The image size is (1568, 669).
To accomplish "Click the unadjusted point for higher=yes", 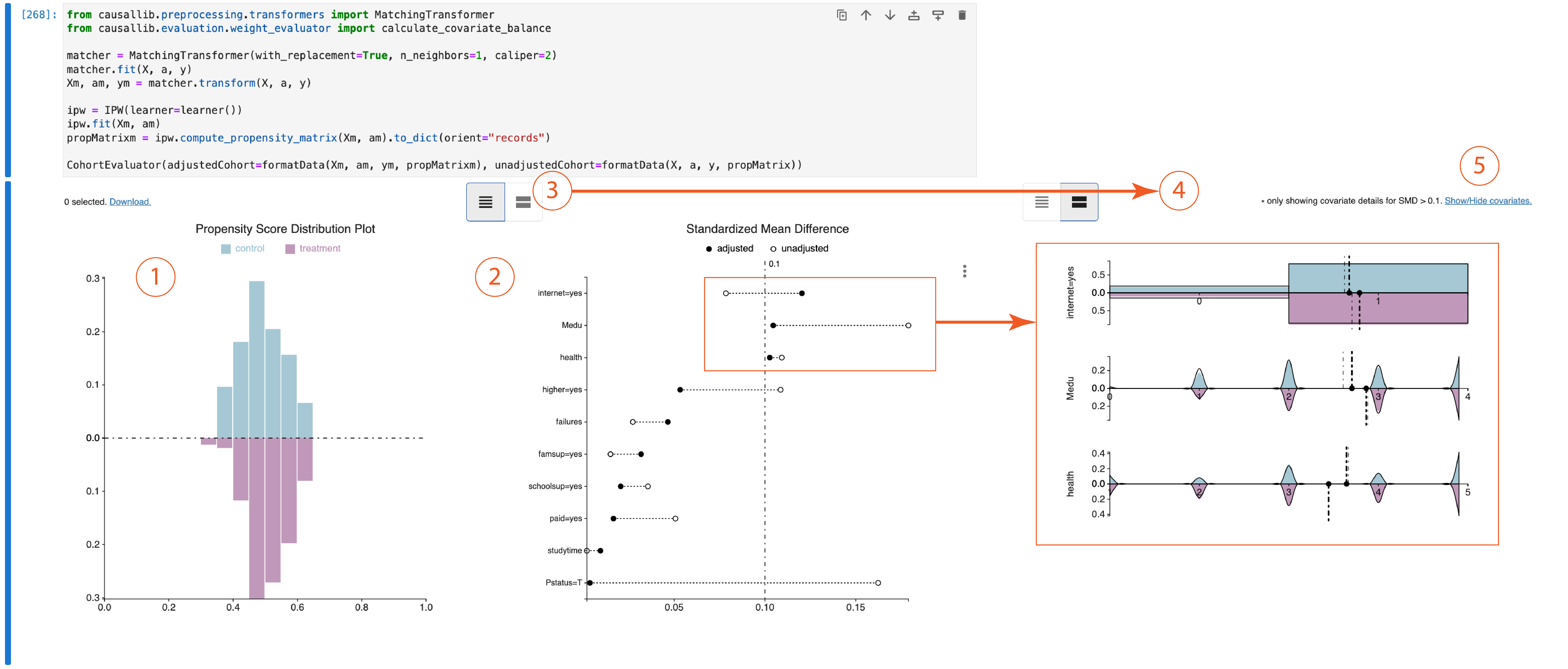I will pos(780,389).
